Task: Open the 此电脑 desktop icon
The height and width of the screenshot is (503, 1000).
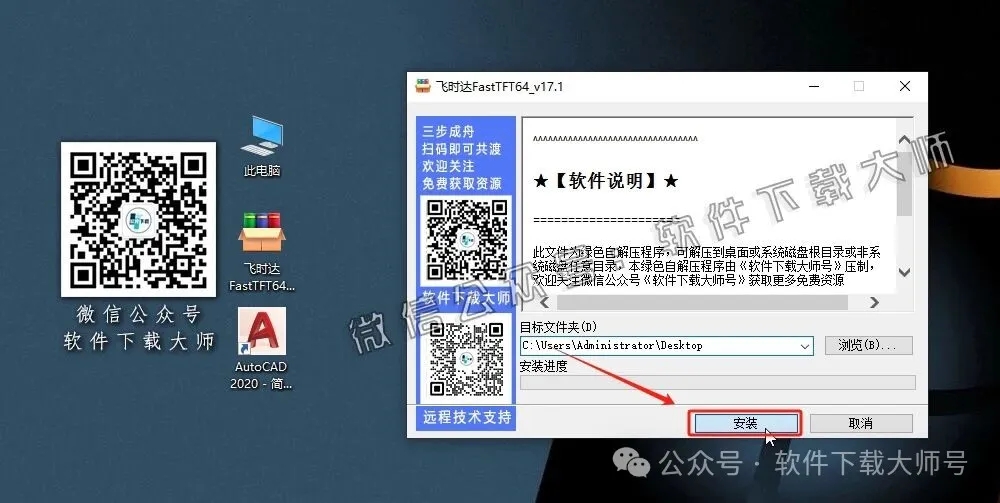Action: click(262, 145)
